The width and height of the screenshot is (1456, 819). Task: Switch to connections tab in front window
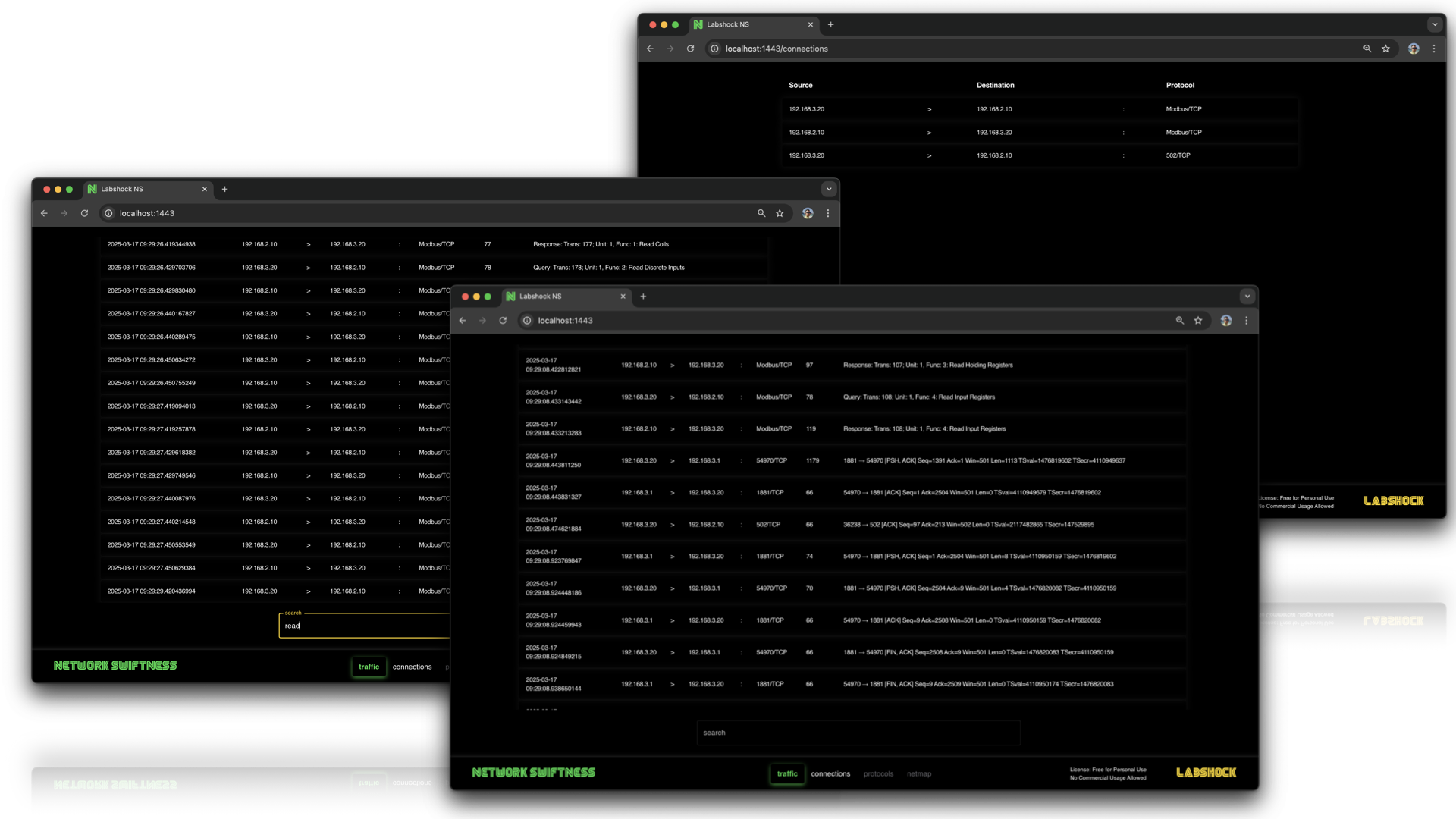[x=830, y=773]
